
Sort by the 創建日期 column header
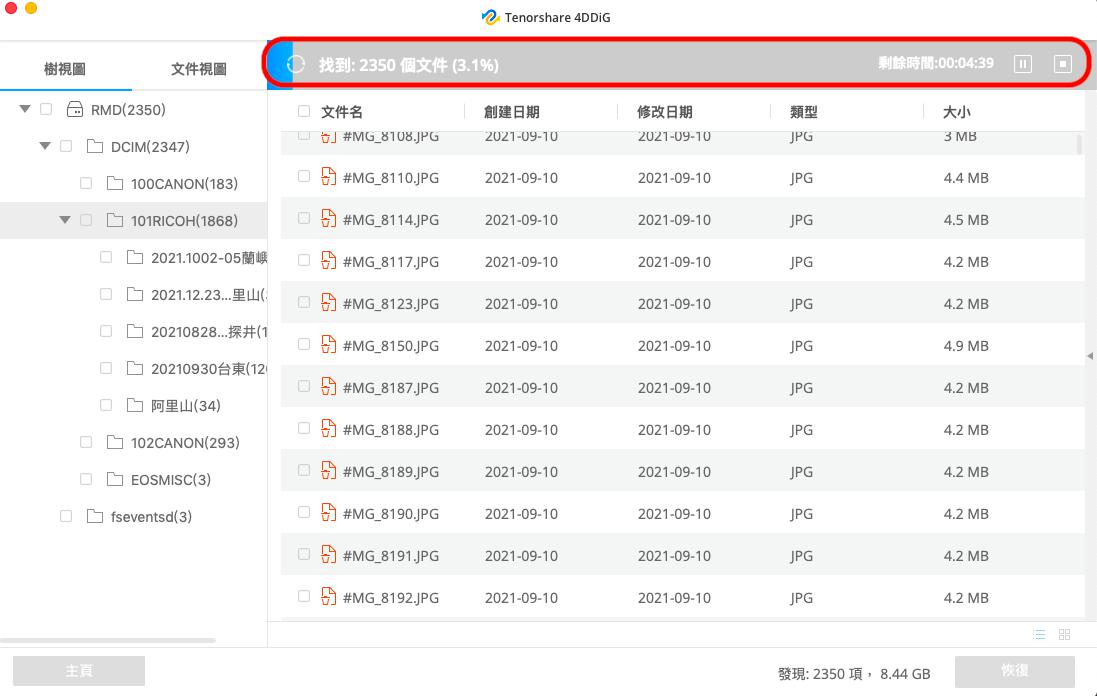(511, 112)
